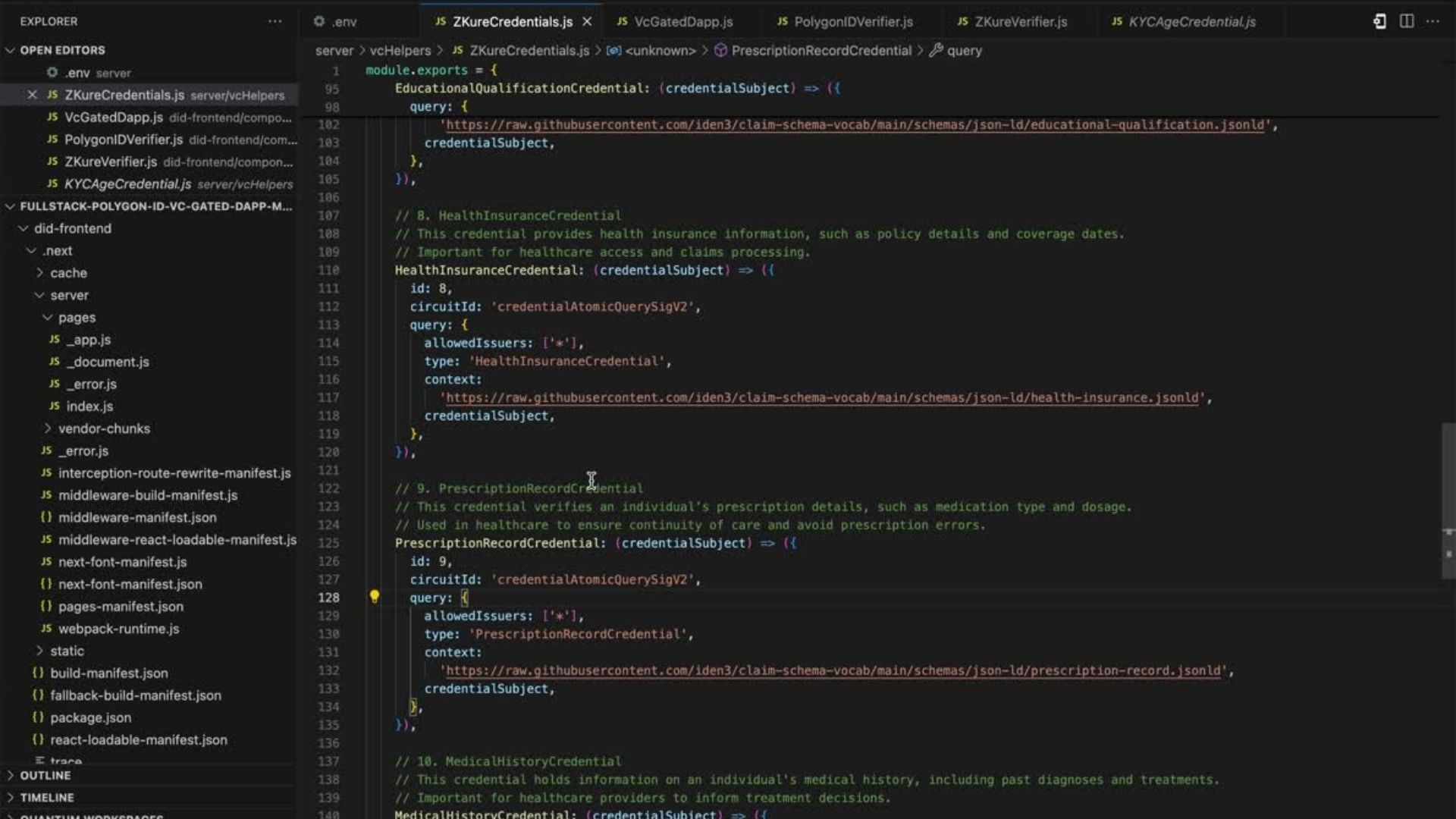The image size is (1456, 819).
Task: Click the lightbulb code action icon
Action: (374, 597)
